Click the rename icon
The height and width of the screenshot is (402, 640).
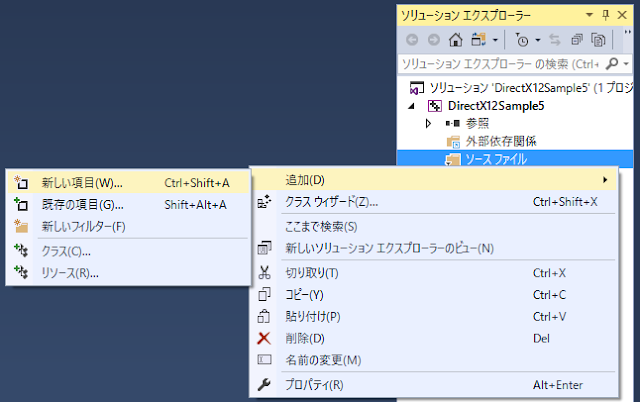(x=264, y=360)
